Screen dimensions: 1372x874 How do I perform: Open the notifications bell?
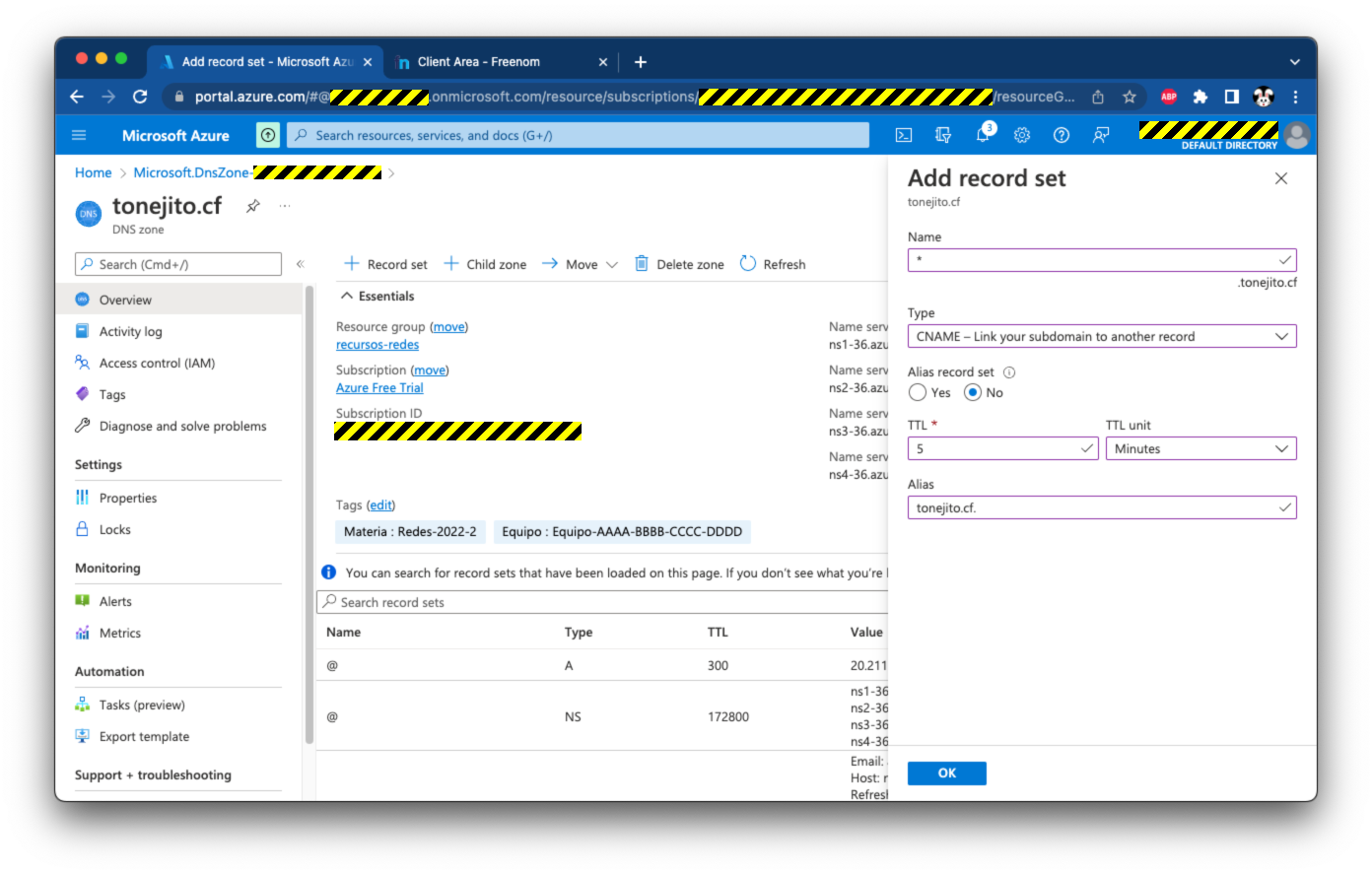point(983,136)
